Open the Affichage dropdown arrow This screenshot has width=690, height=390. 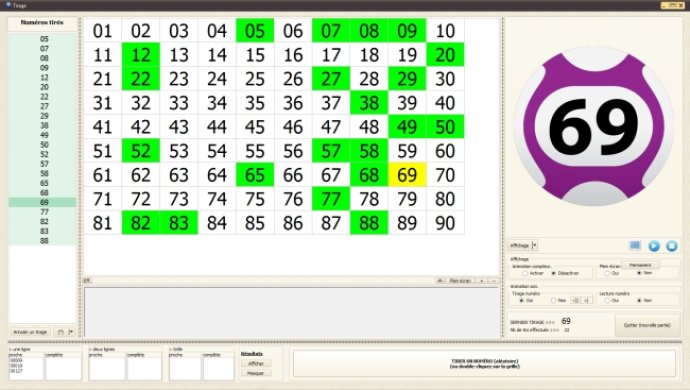point(535,245)
